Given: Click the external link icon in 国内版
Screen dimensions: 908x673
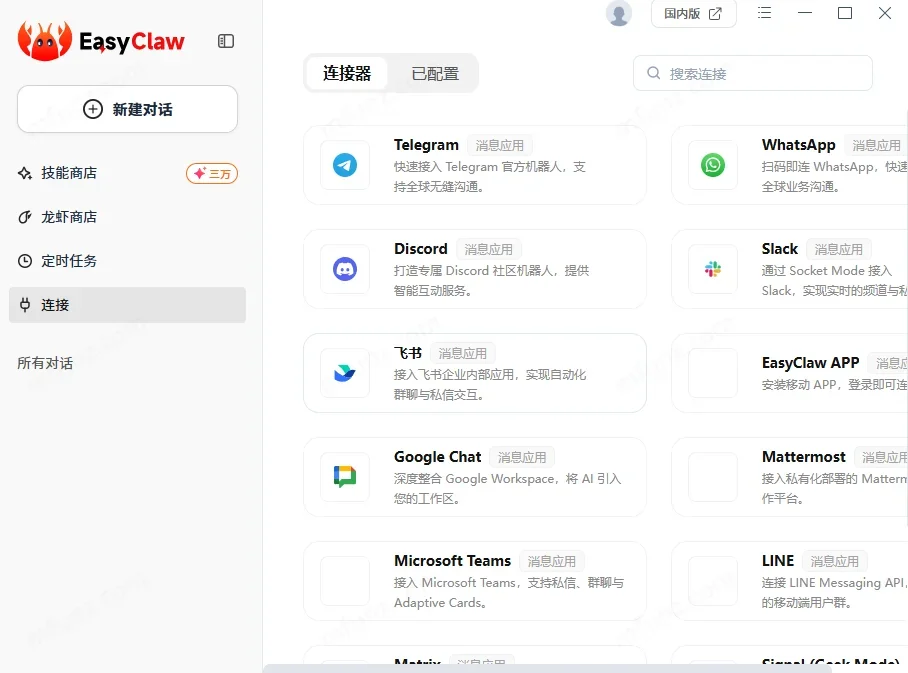Looking at the screenshot, I should tap(715, 13).
